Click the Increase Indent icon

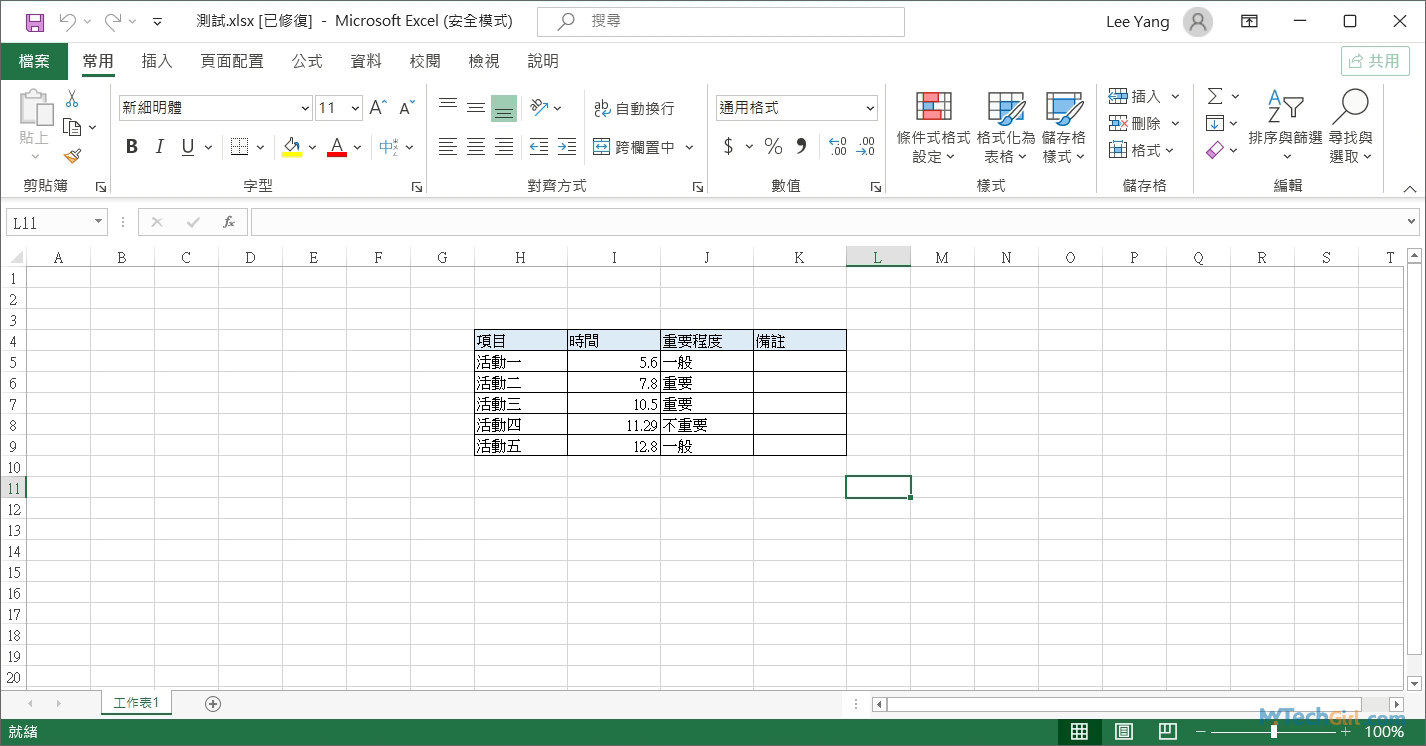pos(567,147)
